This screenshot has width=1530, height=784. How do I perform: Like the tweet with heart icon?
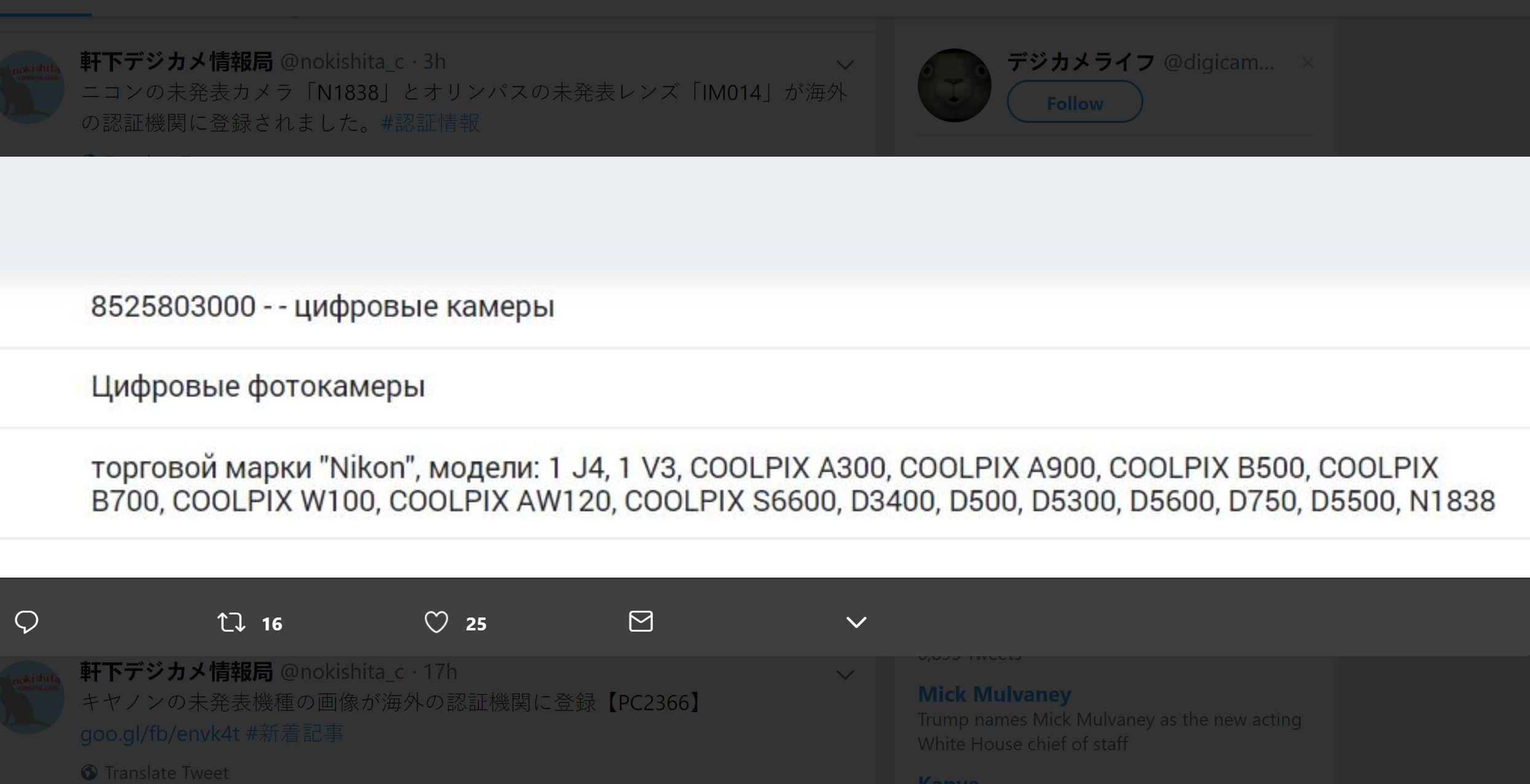point(436,622)
